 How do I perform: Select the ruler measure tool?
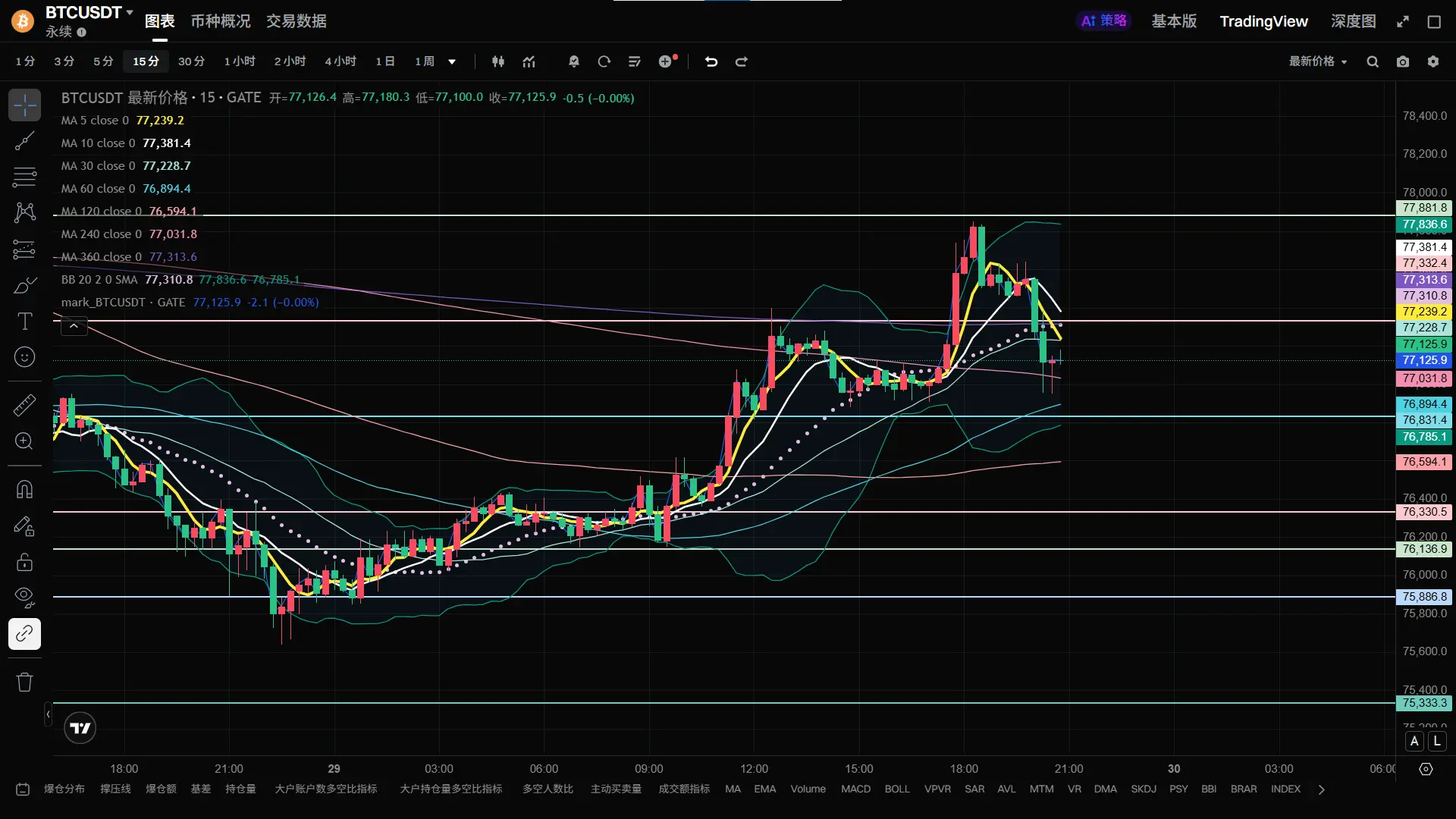[x=24, y=405]
